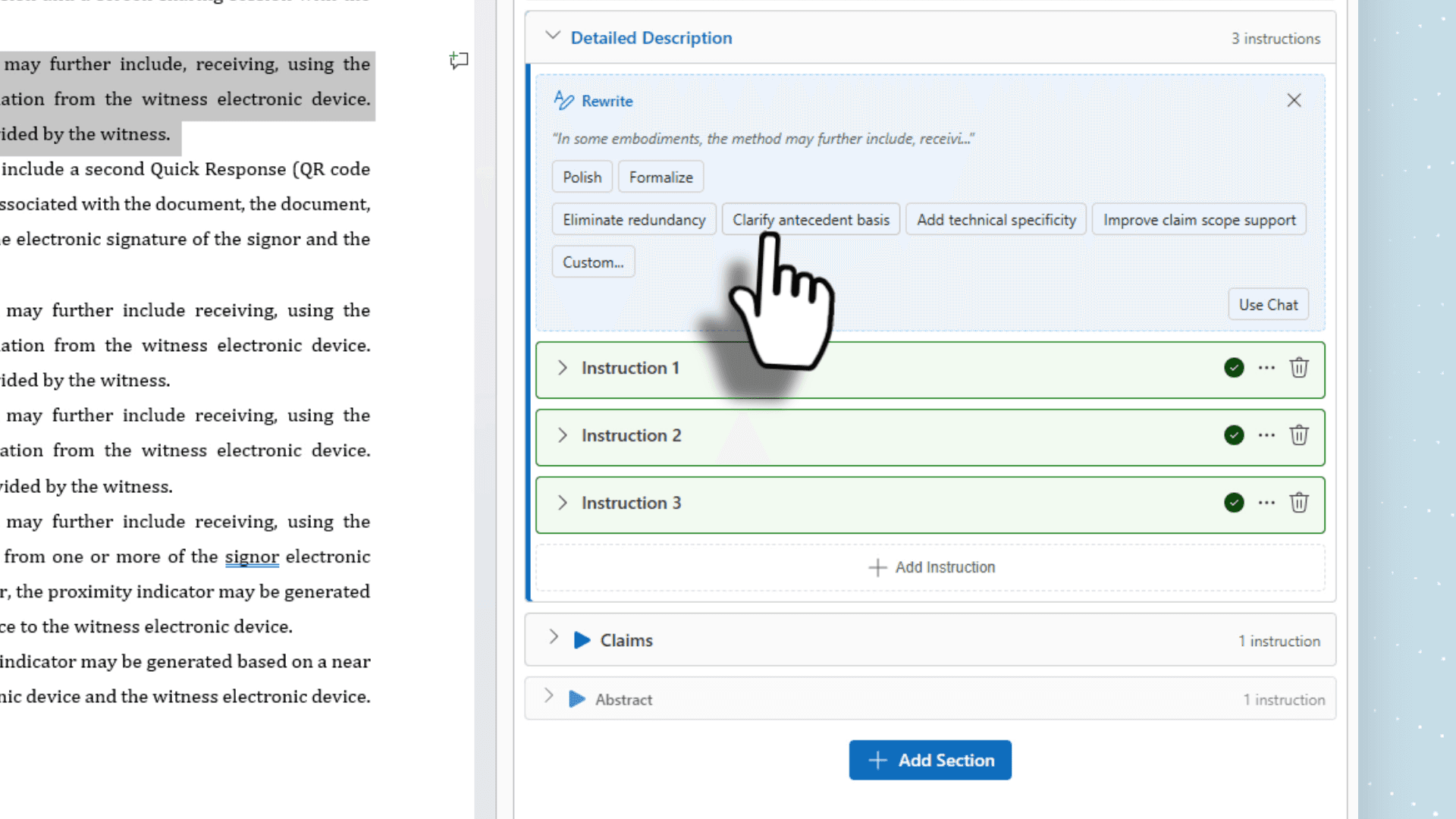Expand Instruction 2 details
Viewport: 1456px width, 819px height.
tap(562, 435)
